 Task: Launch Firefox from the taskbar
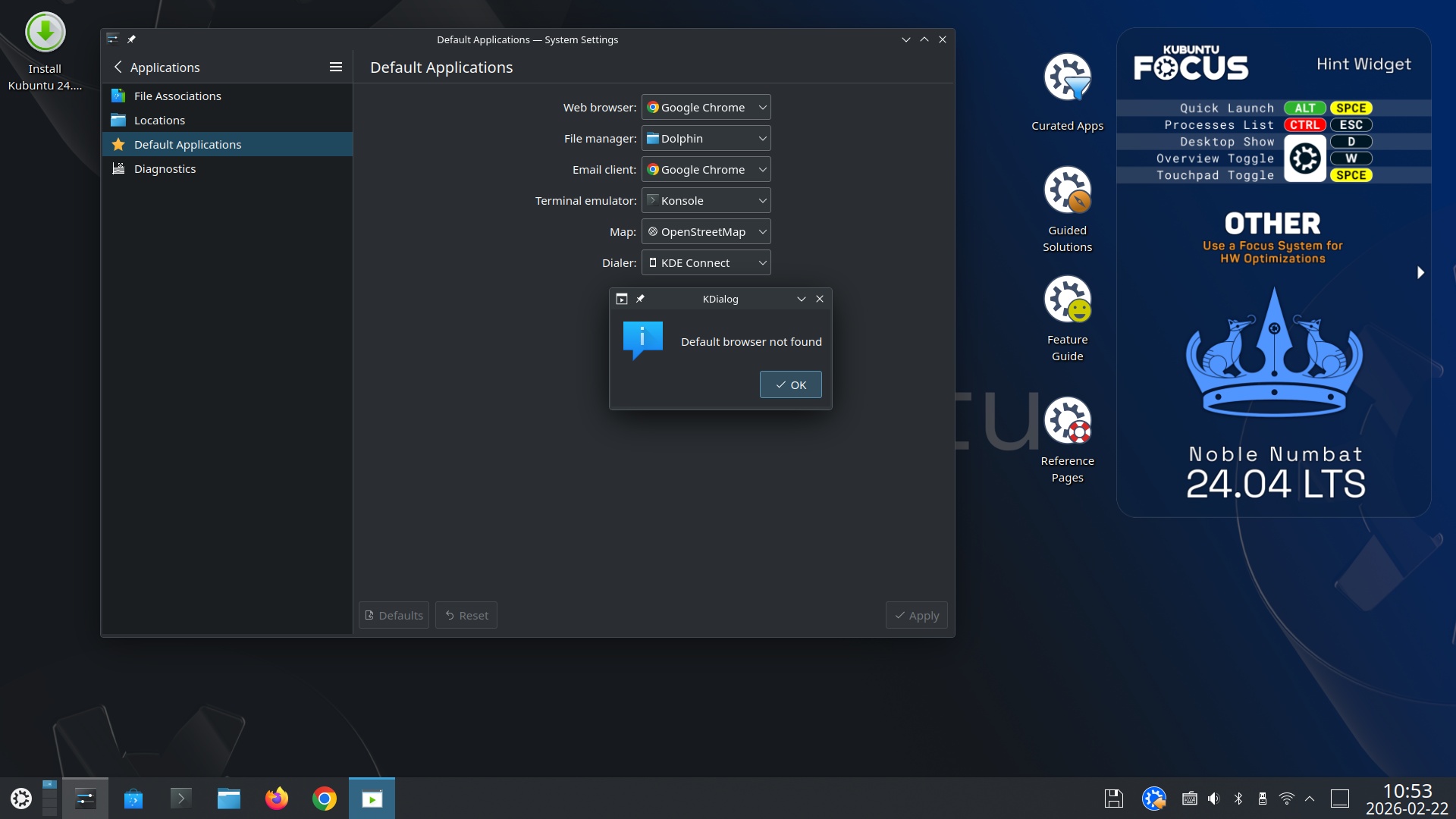[277, 799]
